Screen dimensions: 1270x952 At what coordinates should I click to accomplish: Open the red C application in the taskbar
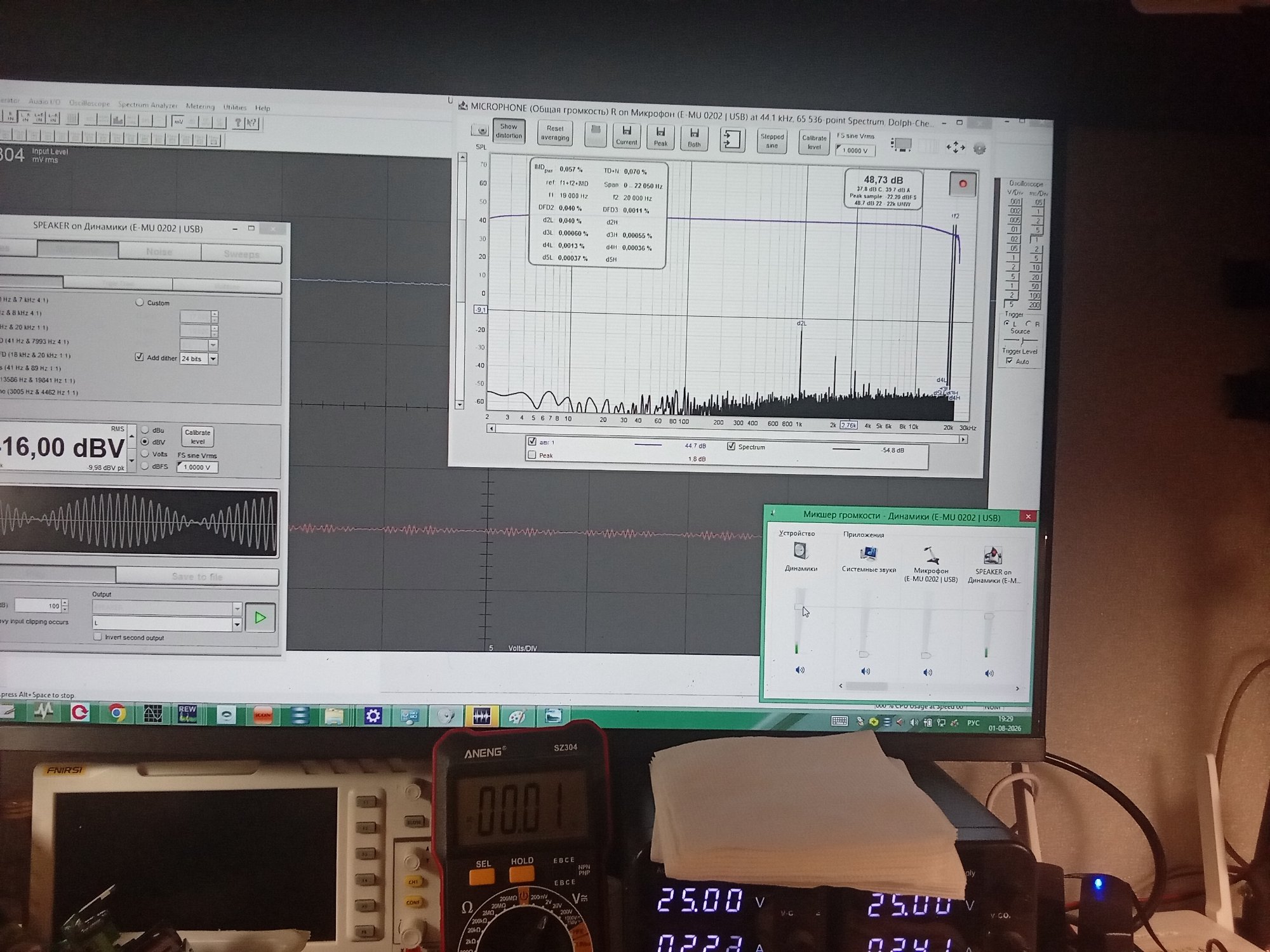[79, 712]
